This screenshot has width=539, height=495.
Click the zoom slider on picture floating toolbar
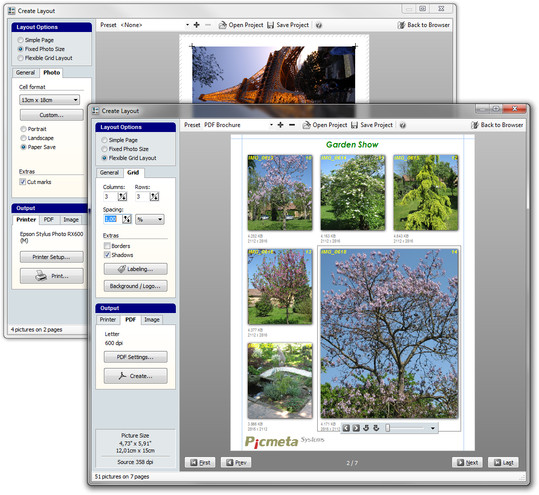pyautogui.click(x=406, y=428)
